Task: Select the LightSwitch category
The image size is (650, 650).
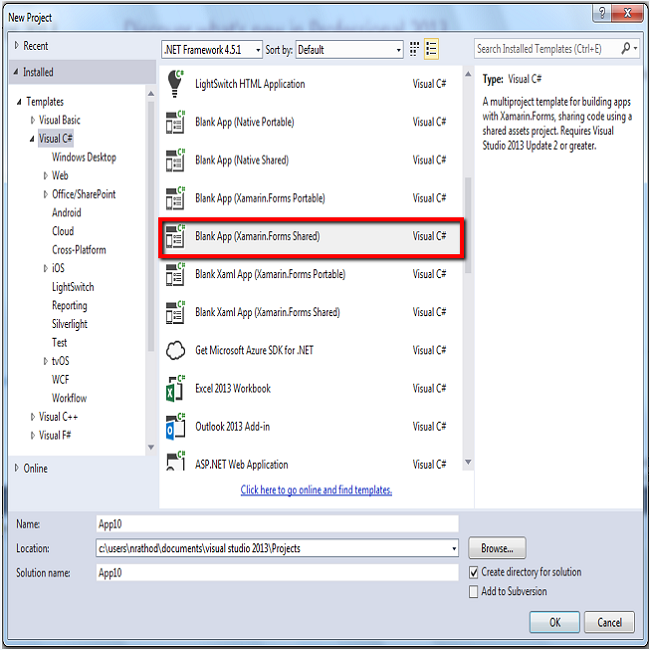Action: 73,287
